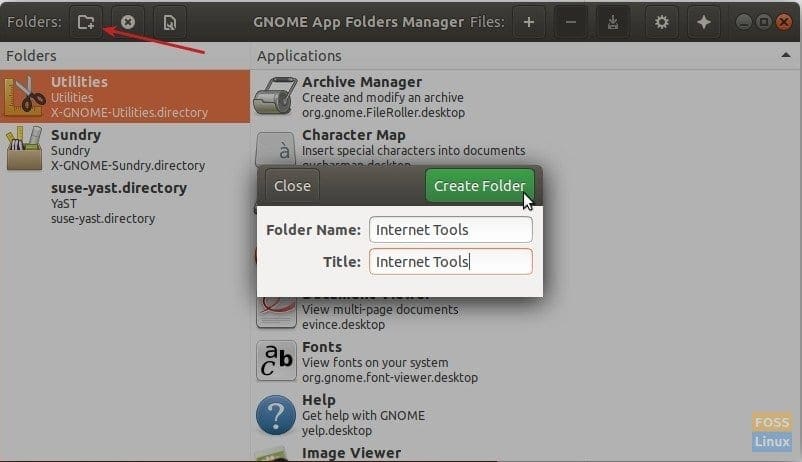
Task: Click Utilities folder scissors icon
Action: pyautogui.click(x=24, y=96)
